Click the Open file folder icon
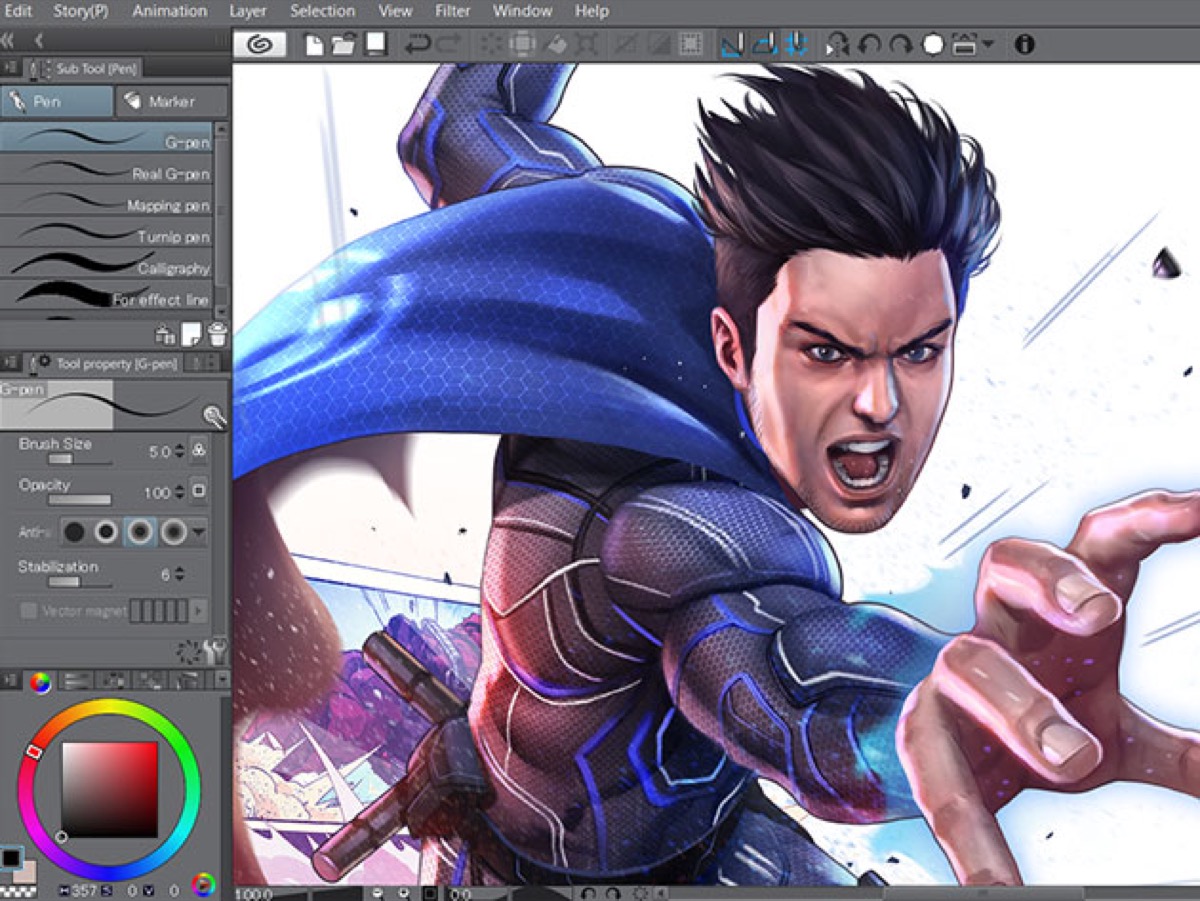Screen dimensions: 1200x901 (x=343, y=45)
